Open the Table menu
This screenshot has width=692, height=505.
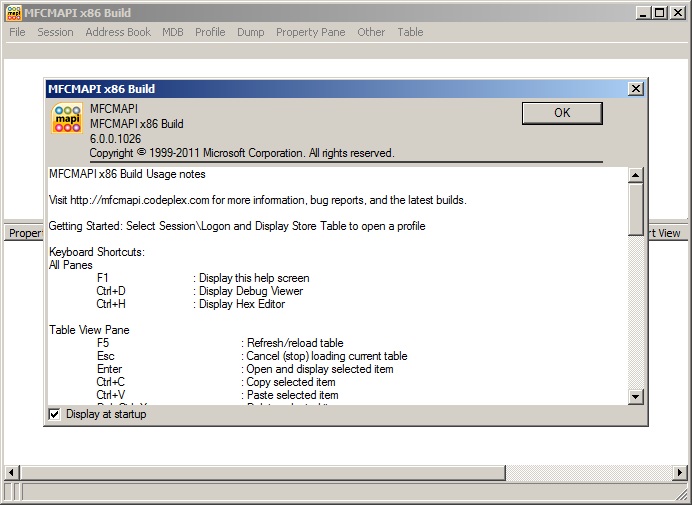tap(410, 32)
